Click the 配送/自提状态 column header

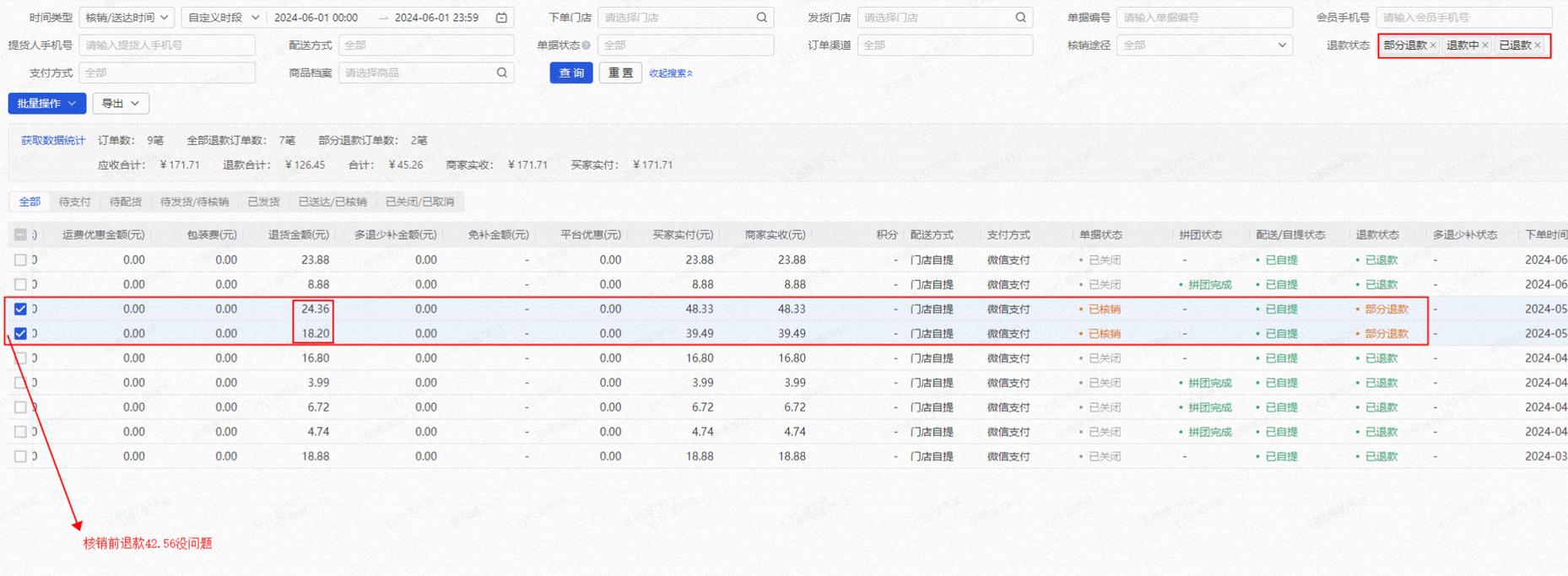click(x=1290, y=235)
